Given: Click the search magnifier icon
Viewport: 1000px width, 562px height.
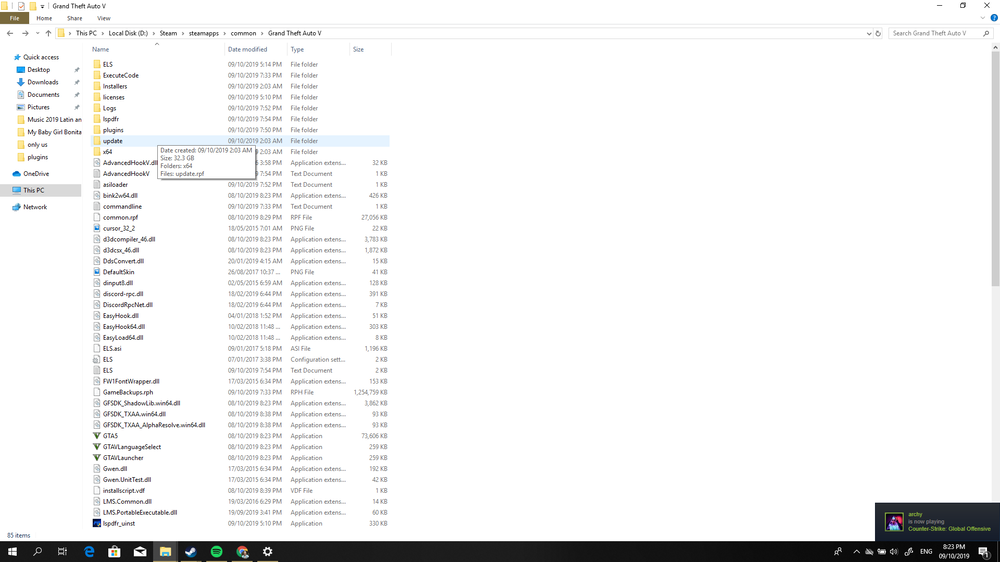Looking at the screenshot, I should point(986,33).
